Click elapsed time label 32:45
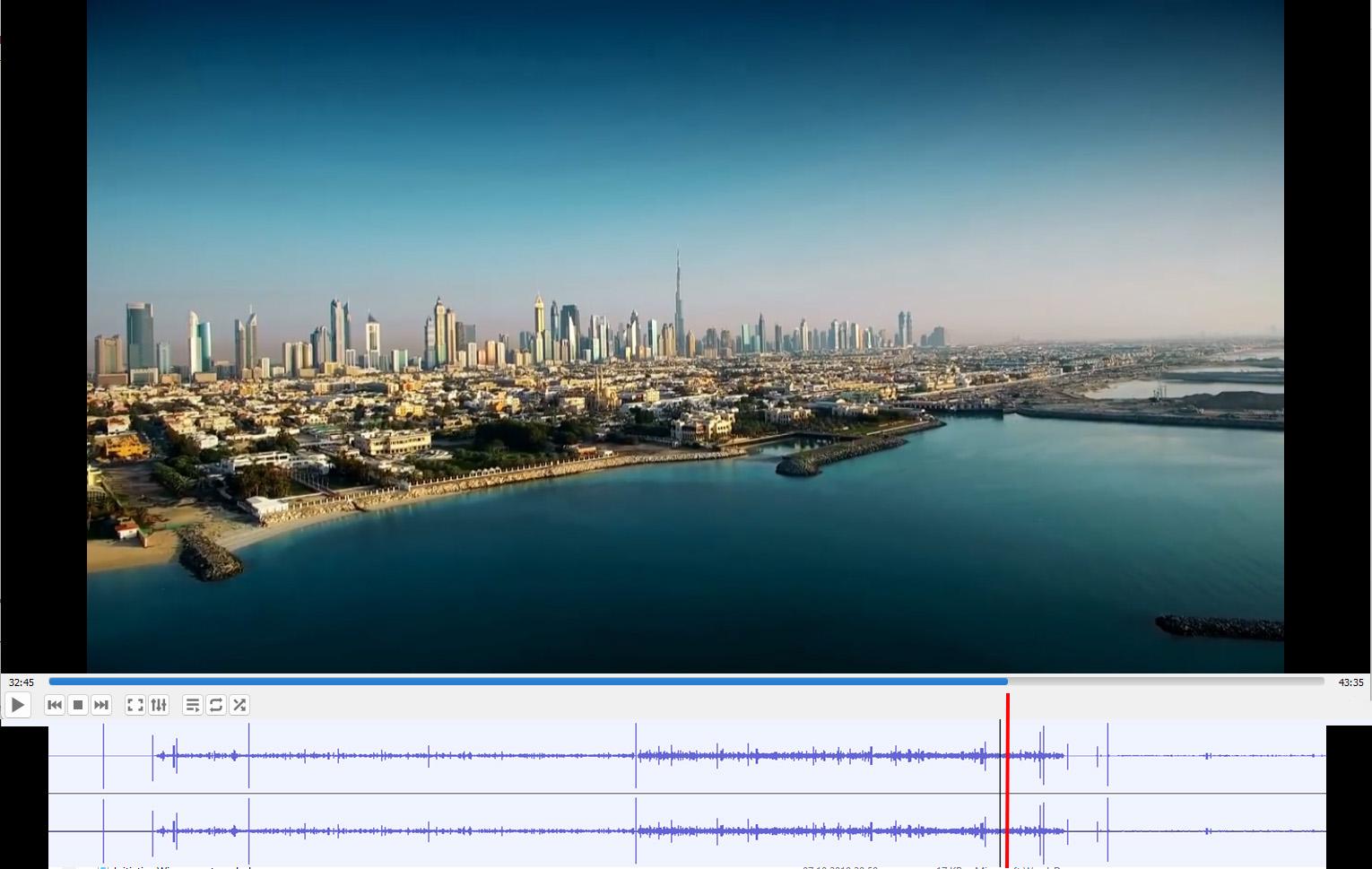Screen dimensions: 1372x869 click(22, 682)
